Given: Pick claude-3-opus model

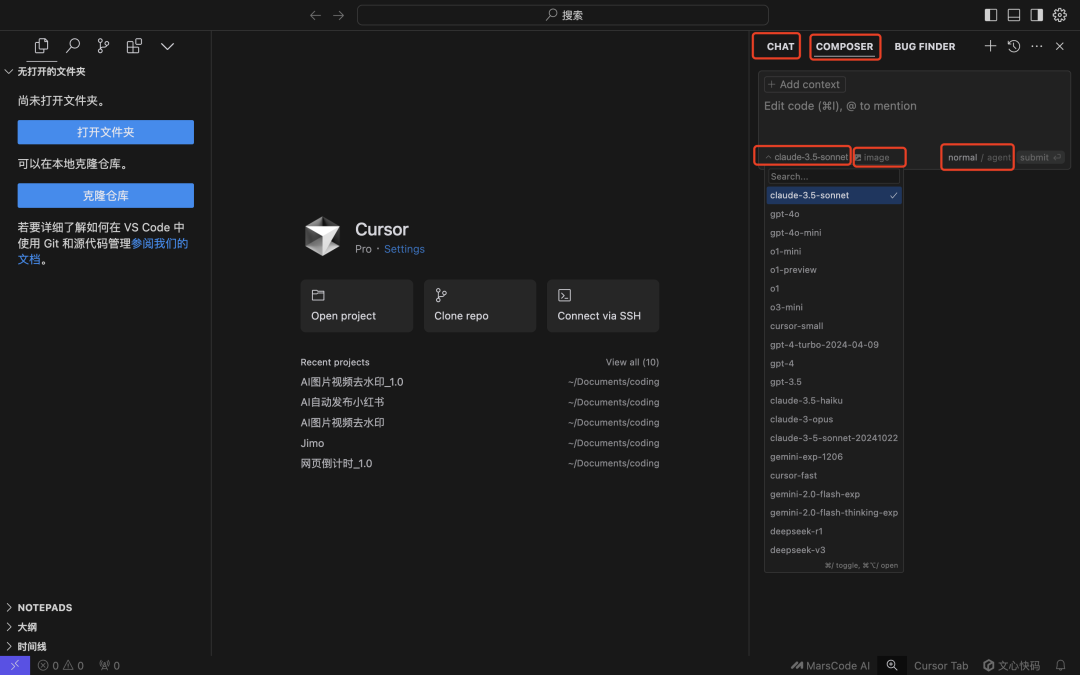Looking at the screenshot, I should pyautogui.click(x=833, y=419).
